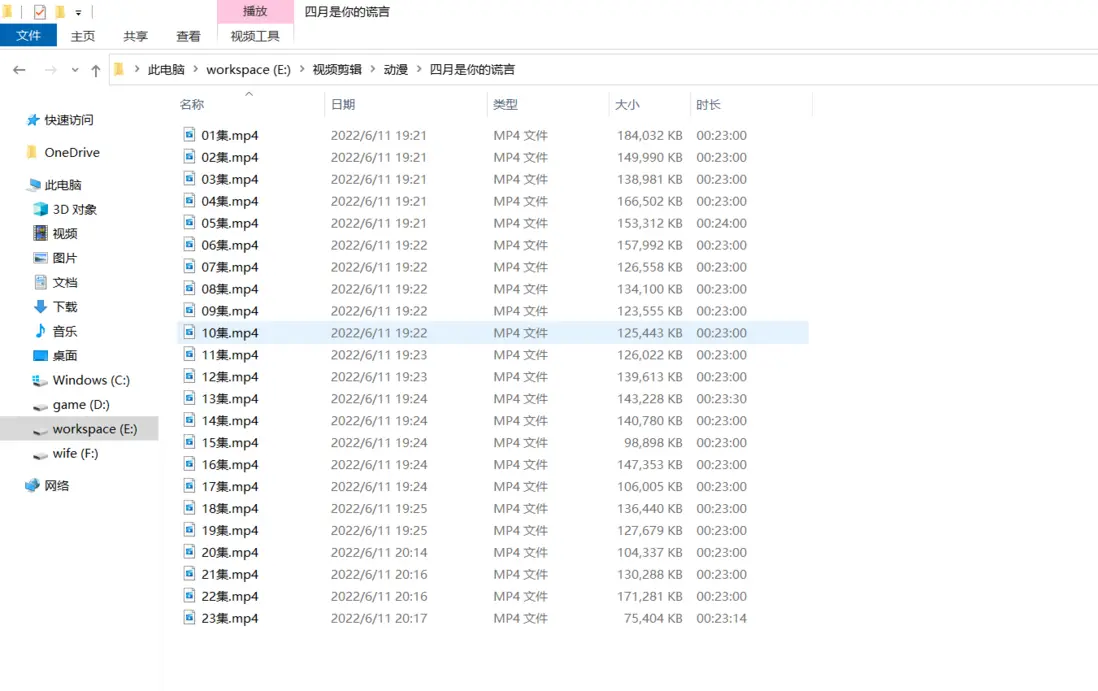Click the video file icon of 18集.mp4
This screenshot has height=691, width=1098.
[189, 508]
